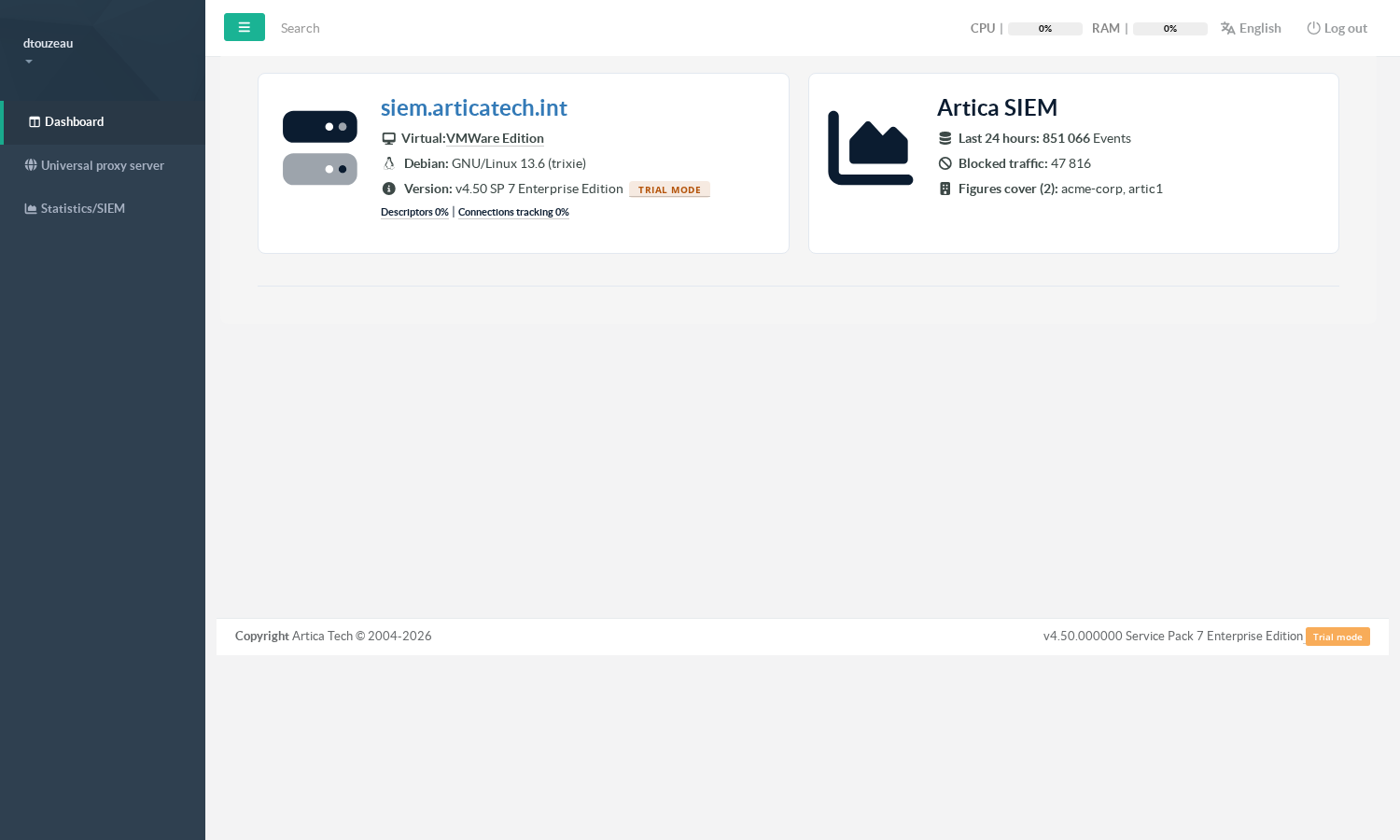This screenshot has width=1400, height=840.
Task: Open the siem.articatech.int hostname link
Action: click(x=474, y=108)
